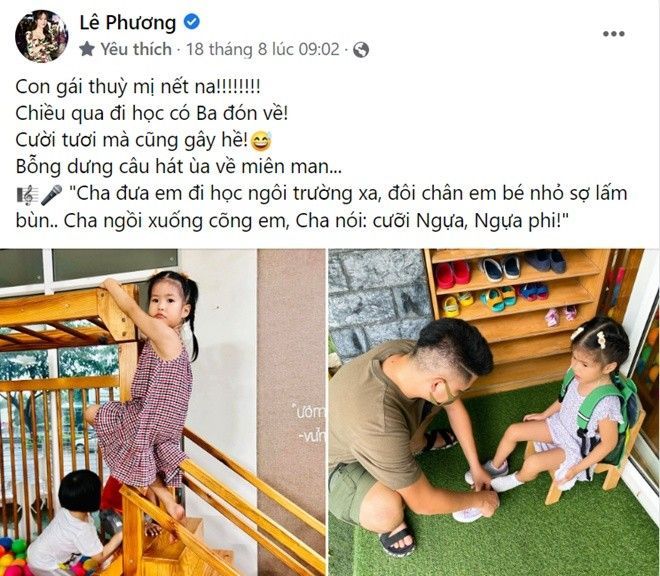The width and height of the screenshot is (660, 576).
Task: Click the Yêu thích label
Action: click(x=136, y=49)
